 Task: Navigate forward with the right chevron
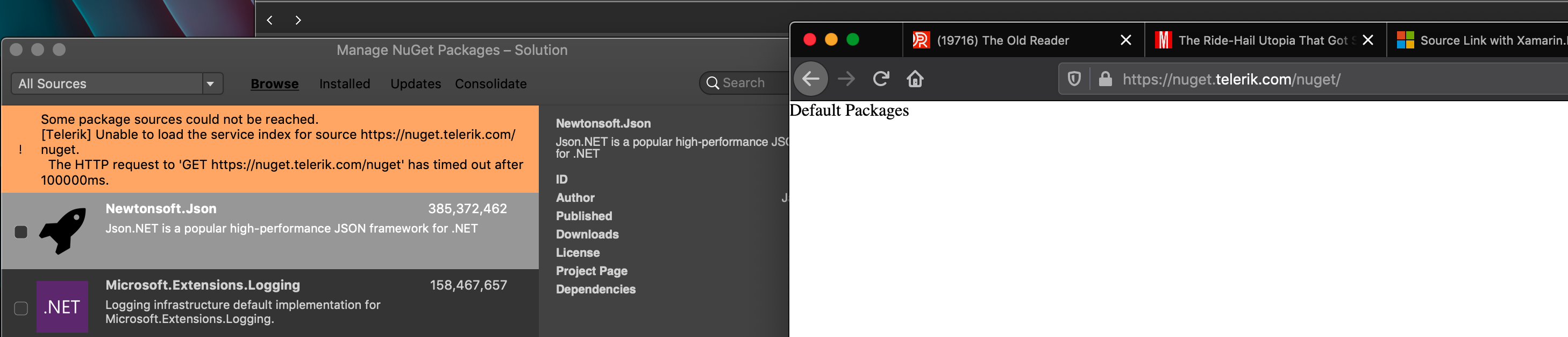click(298, 20)
